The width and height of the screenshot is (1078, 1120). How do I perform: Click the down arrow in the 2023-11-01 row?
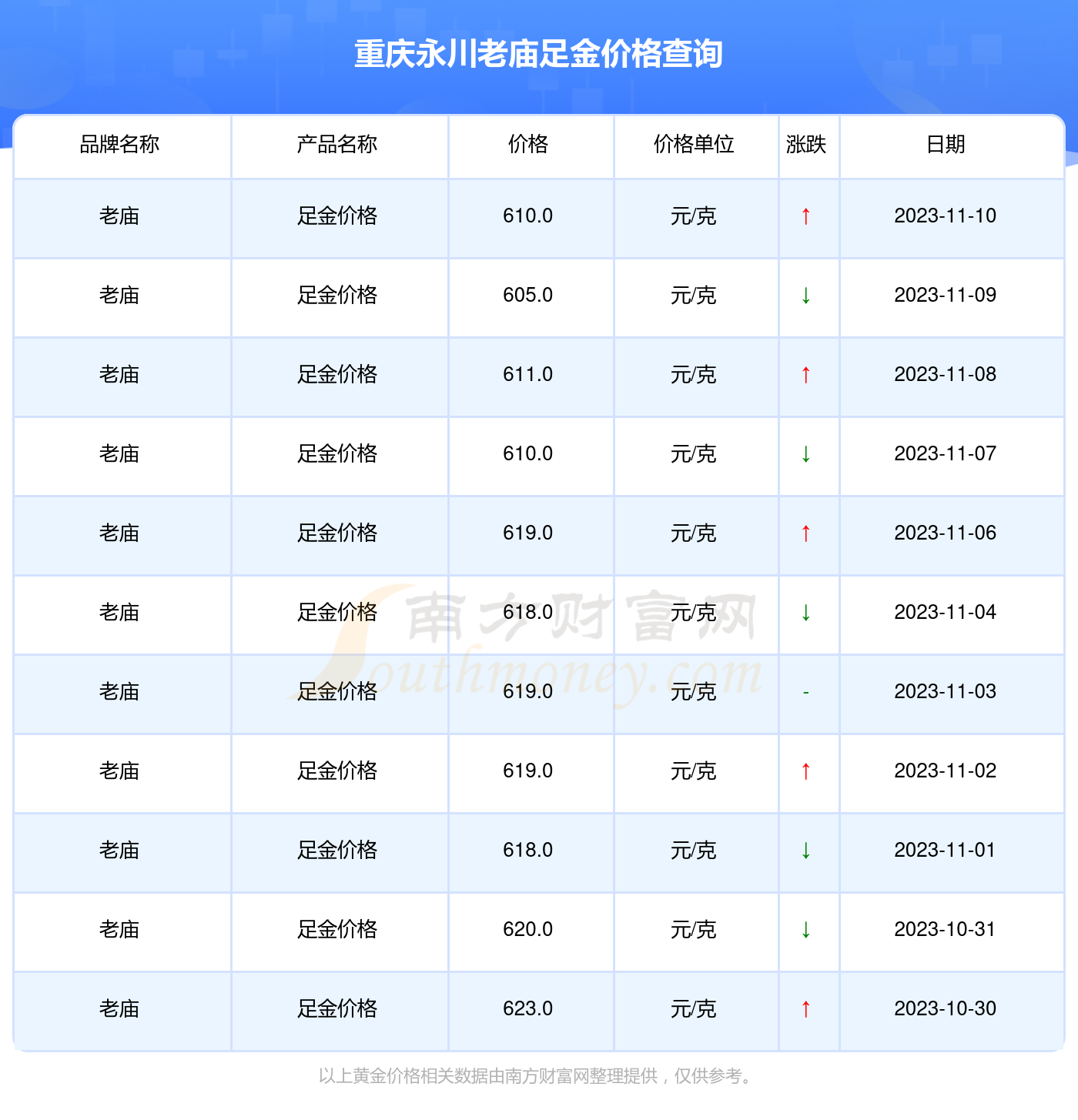tap(805, 851)
